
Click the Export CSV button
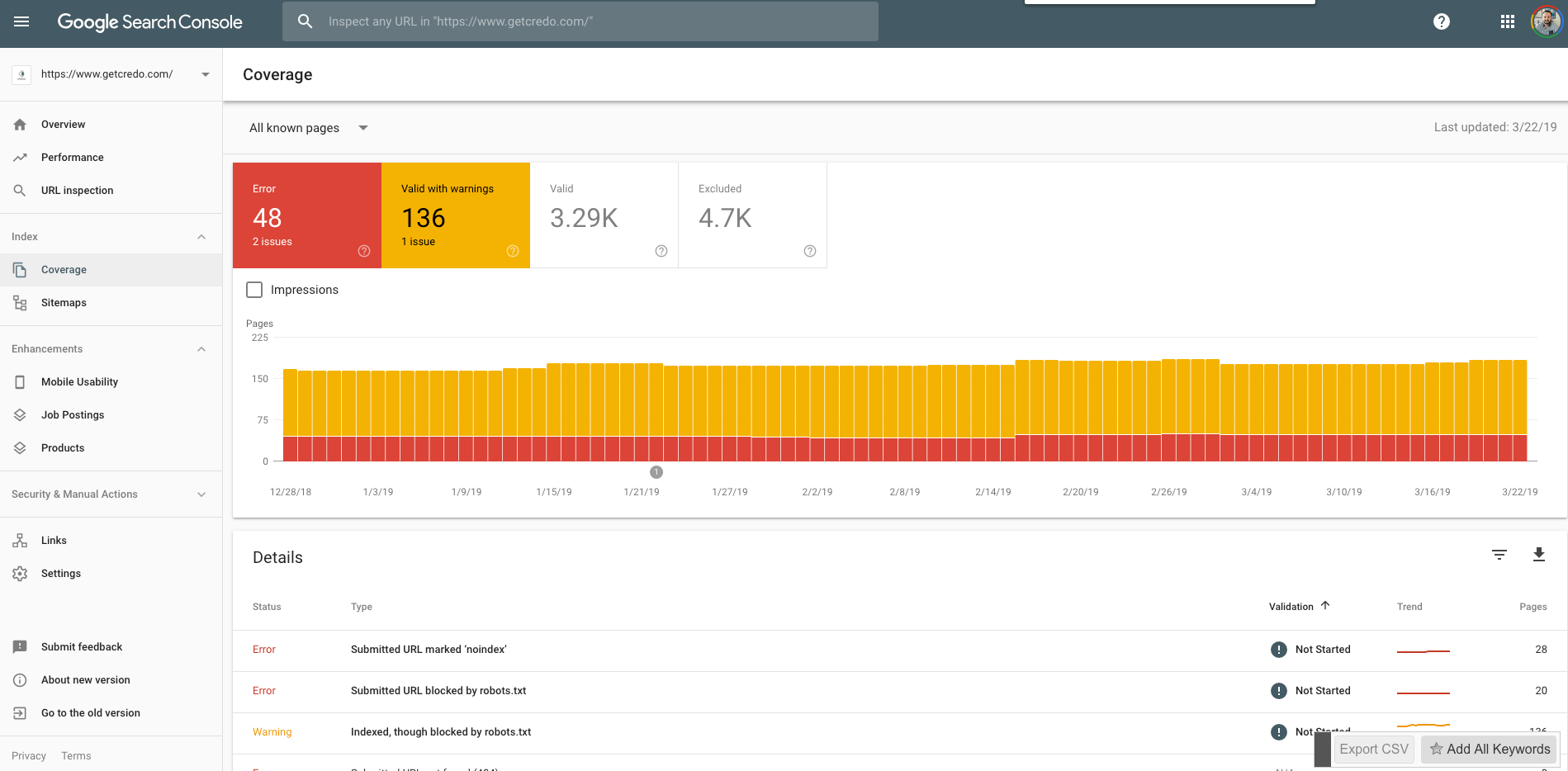pyautogui.click(x=1373, y=749)
